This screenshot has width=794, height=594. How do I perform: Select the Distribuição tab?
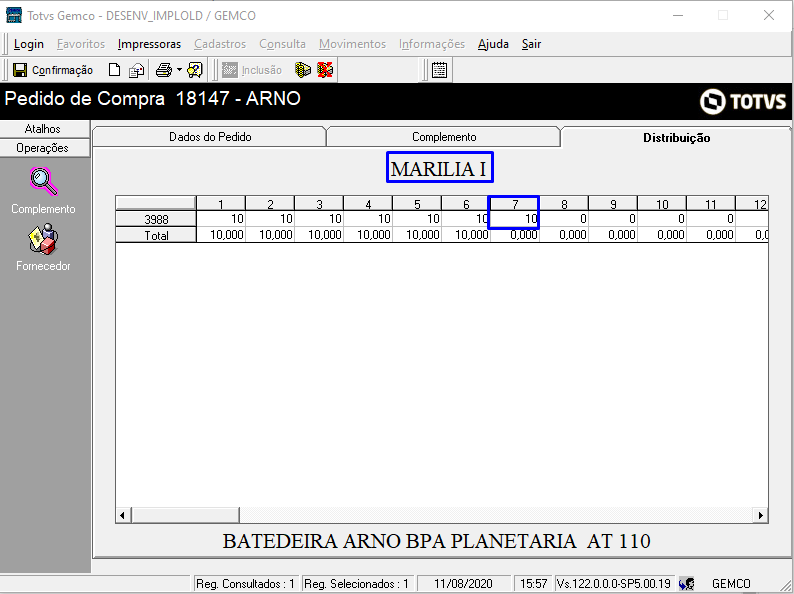(x=677, y=138)
